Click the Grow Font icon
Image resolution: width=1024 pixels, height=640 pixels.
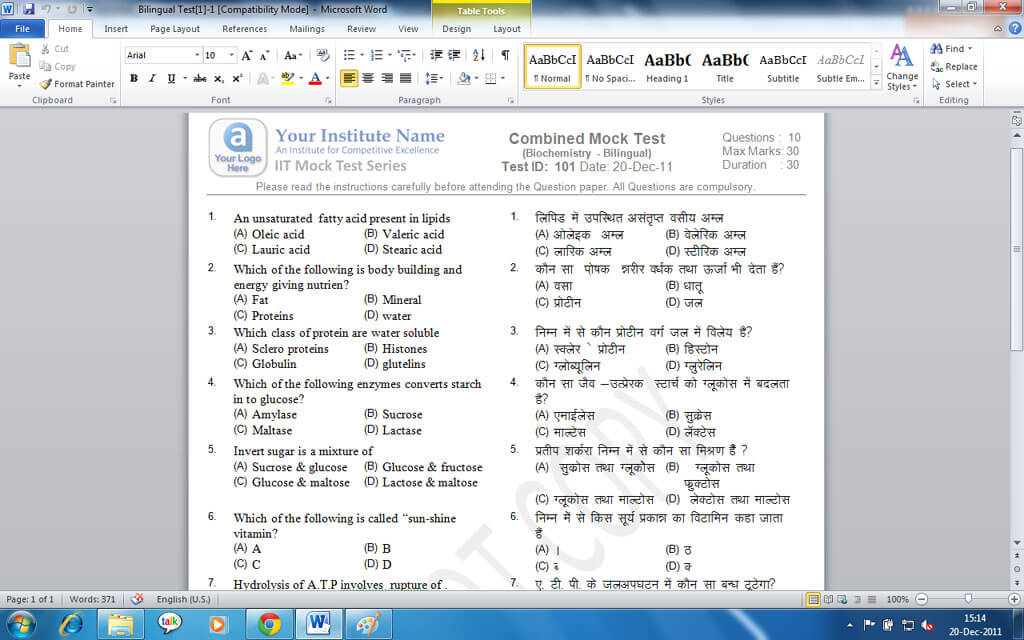click(247, 56)
